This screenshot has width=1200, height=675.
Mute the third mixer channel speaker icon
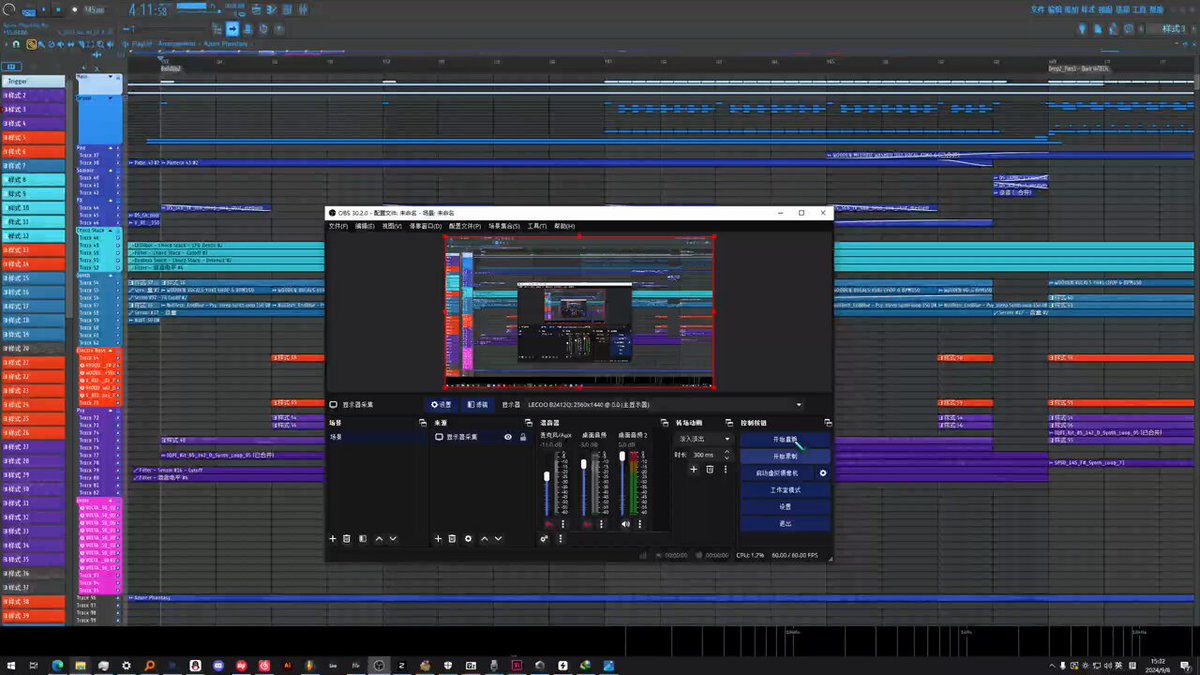626,524
